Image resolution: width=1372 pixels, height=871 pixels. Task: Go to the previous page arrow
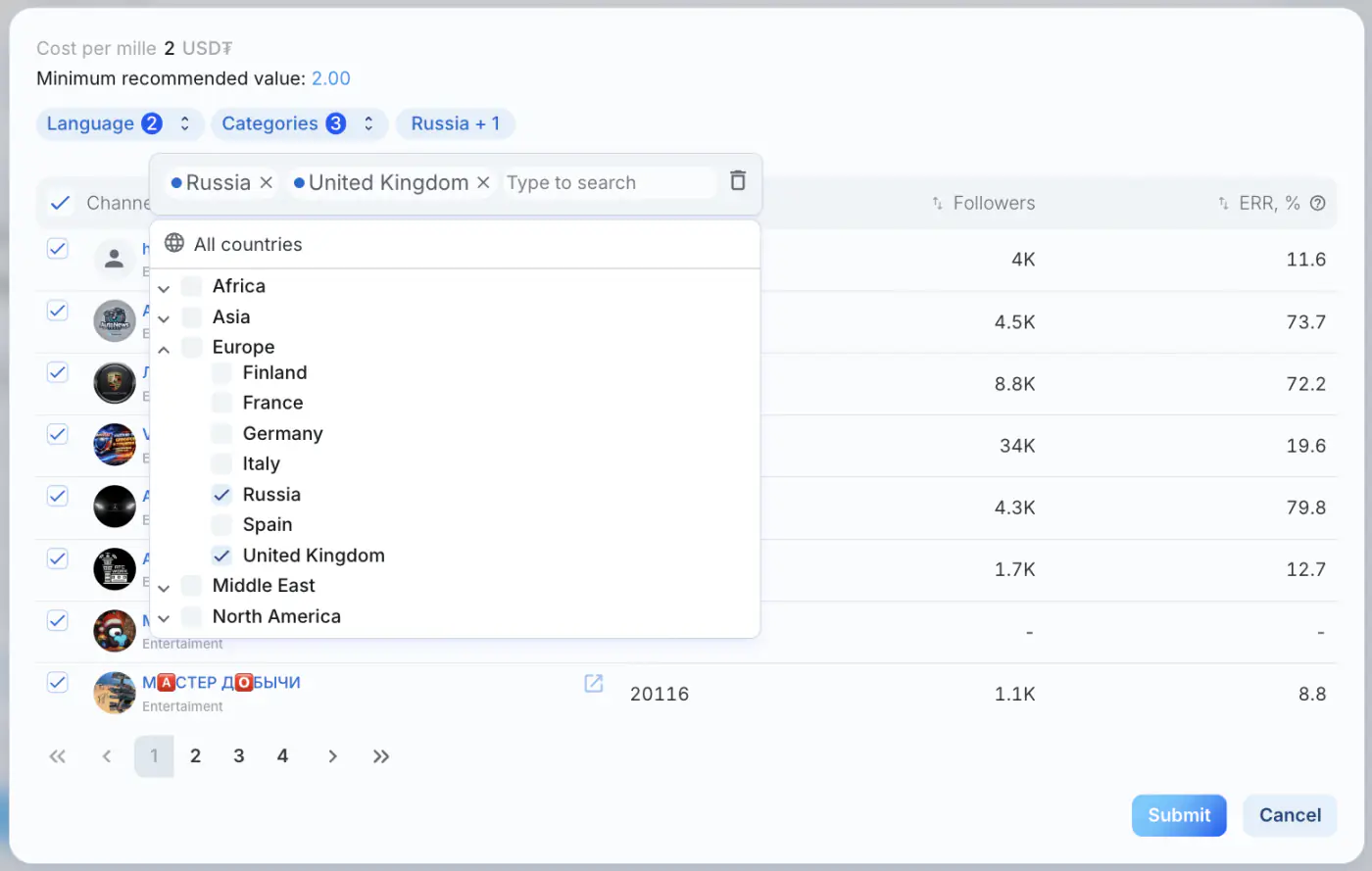pos(107,756)
